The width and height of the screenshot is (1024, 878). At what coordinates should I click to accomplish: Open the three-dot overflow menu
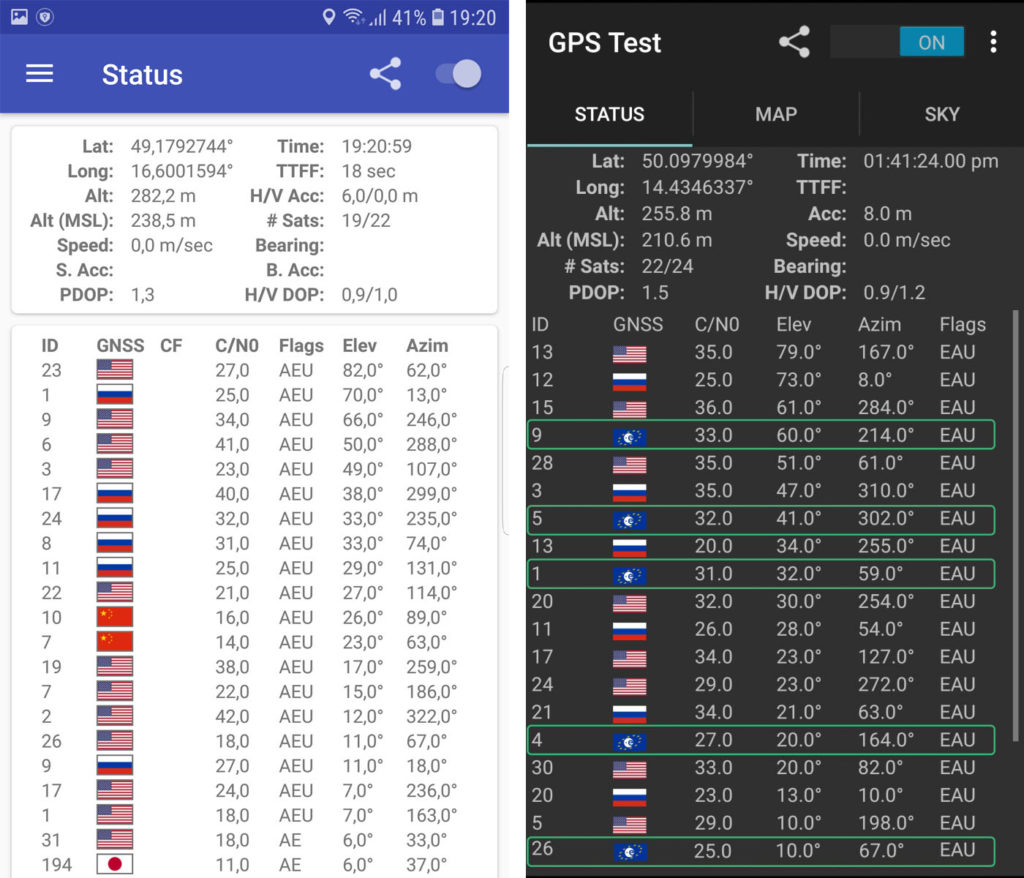(x=992, y=42)
